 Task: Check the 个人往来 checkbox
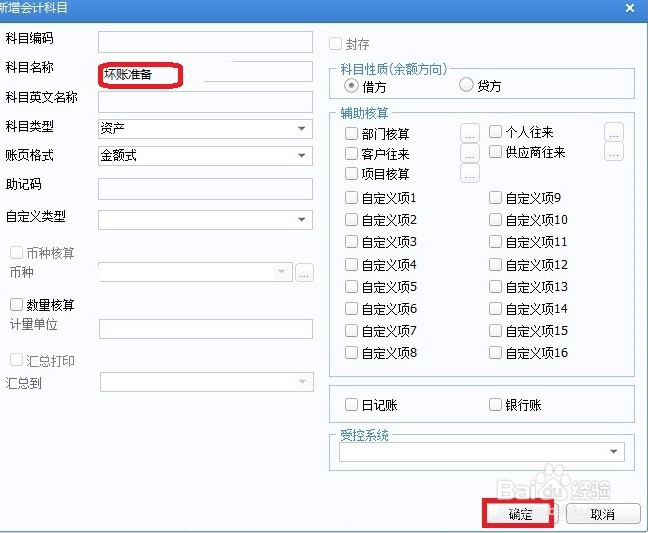(x=495, y=131)
